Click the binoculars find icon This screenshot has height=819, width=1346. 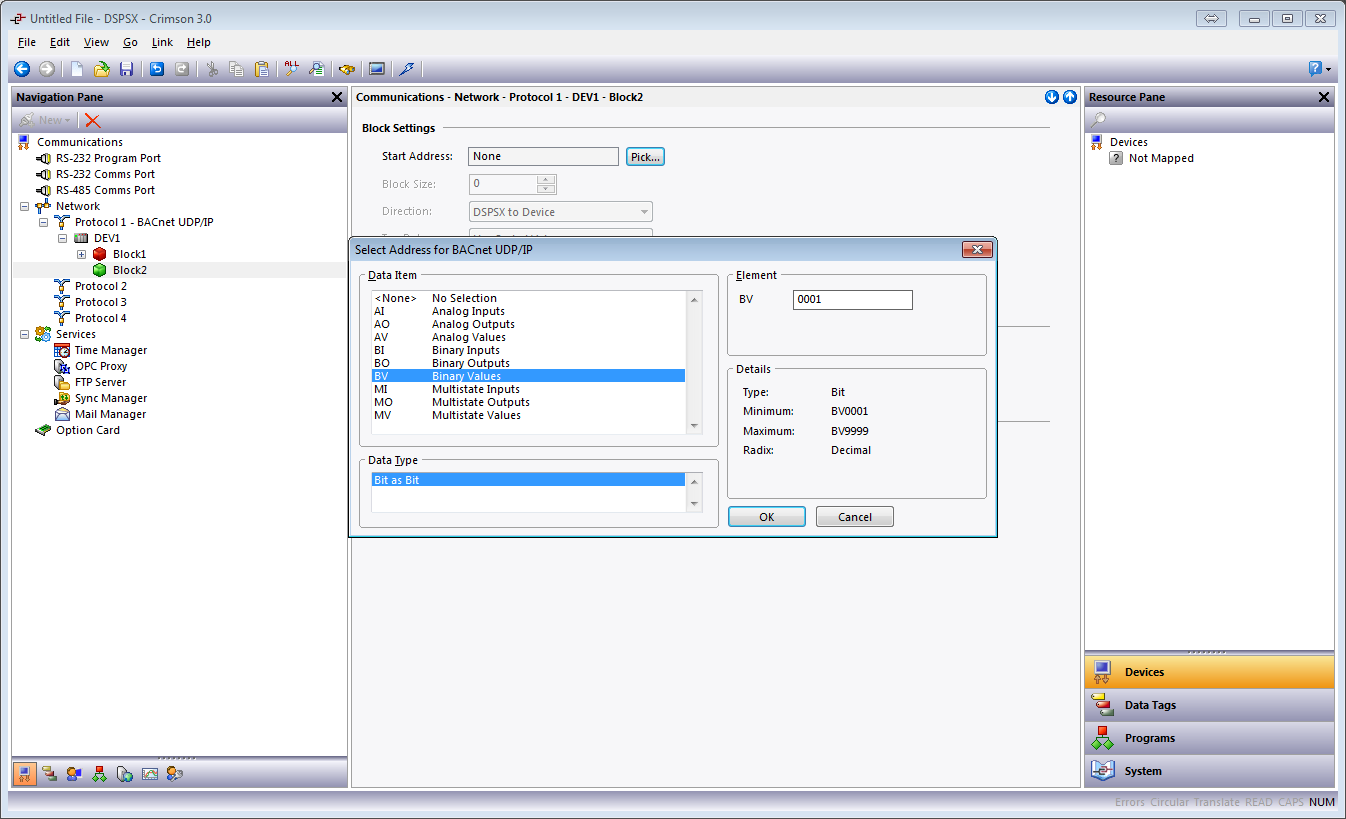(347, 69)
